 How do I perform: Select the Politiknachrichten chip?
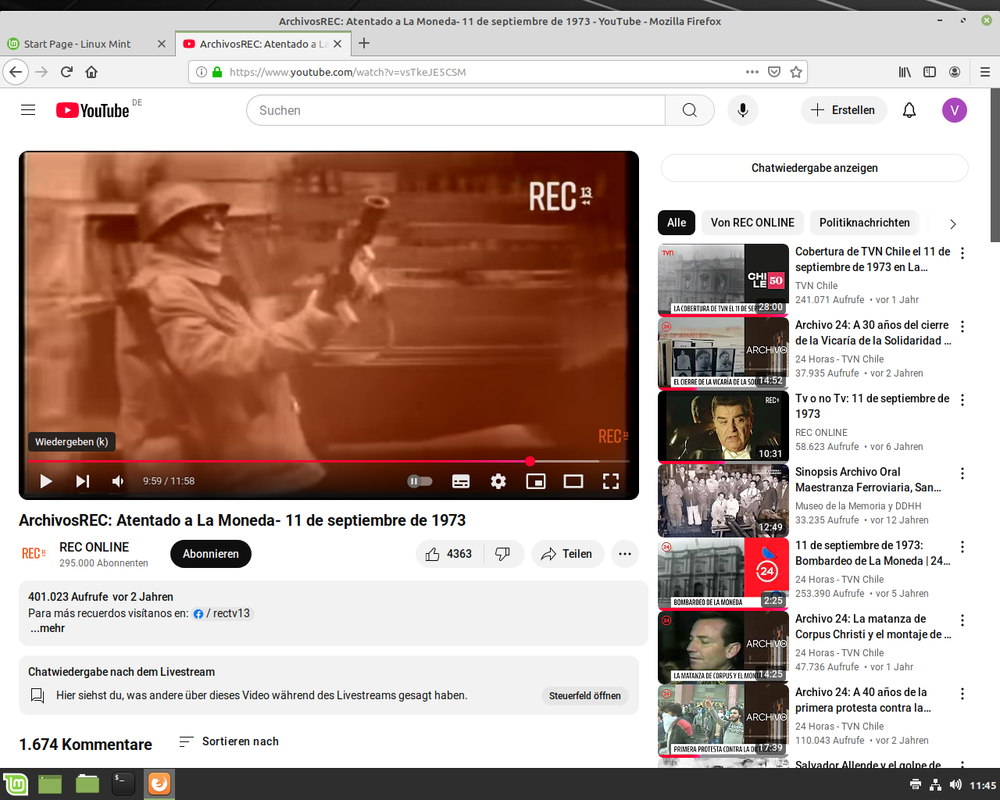[864, 223]
